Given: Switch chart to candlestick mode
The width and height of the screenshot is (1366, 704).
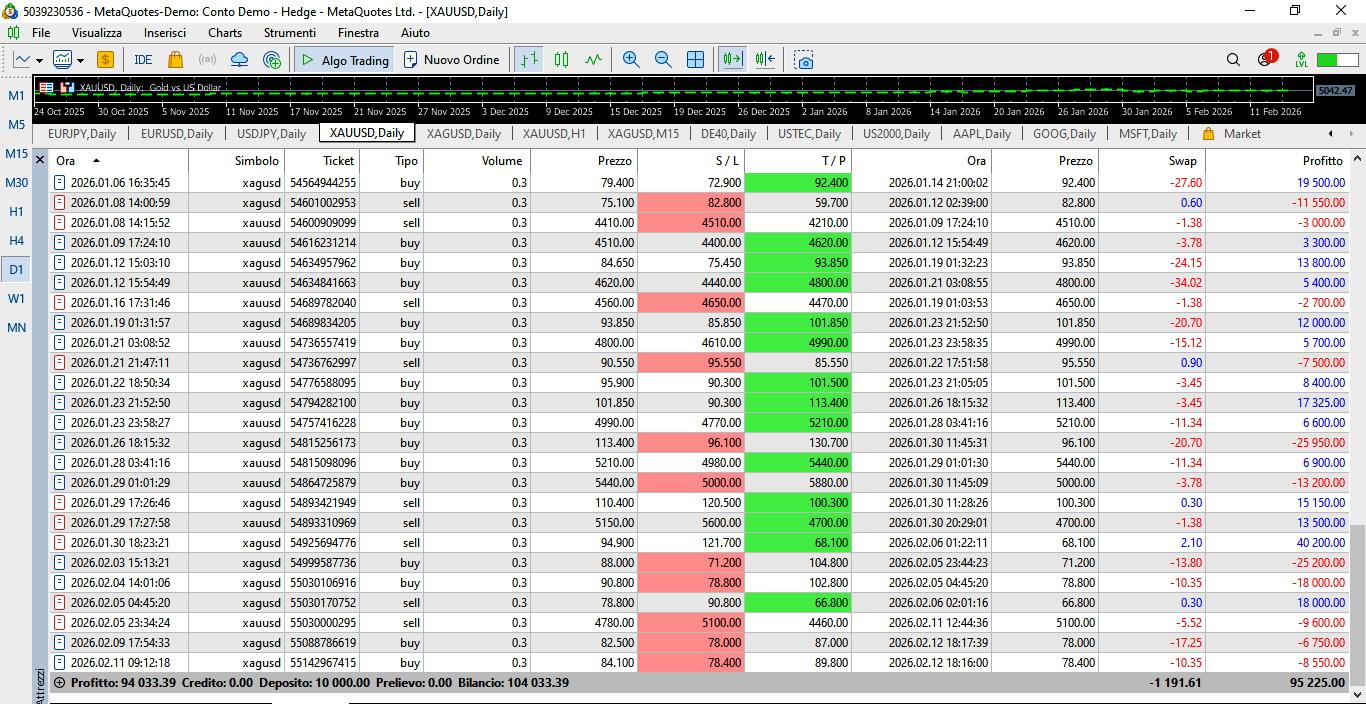Looking at the screenshot, I should point(561,60).
